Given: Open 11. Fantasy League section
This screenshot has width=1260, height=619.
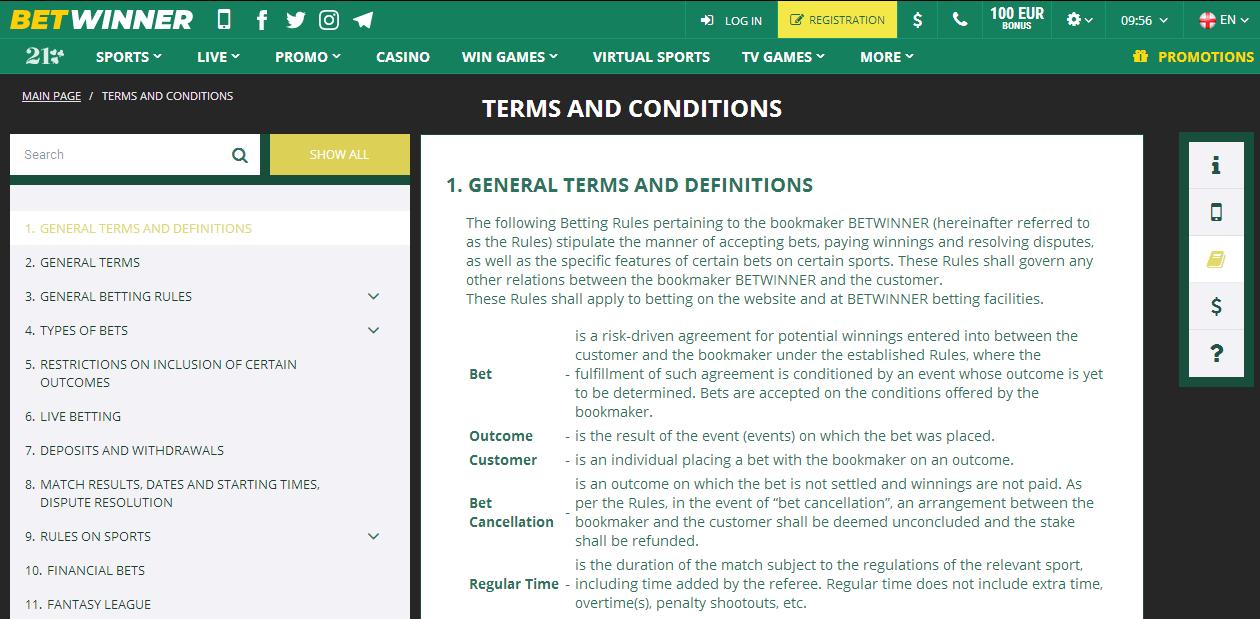Looking at the screenshot, I should pos(210,604).
